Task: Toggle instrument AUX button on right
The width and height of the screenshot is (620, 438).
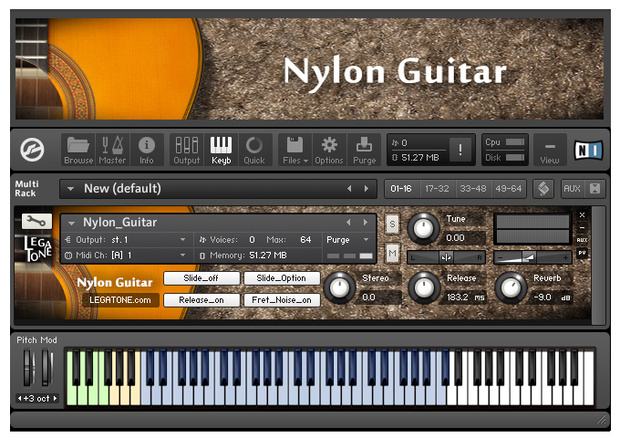Action: (582, 240)
